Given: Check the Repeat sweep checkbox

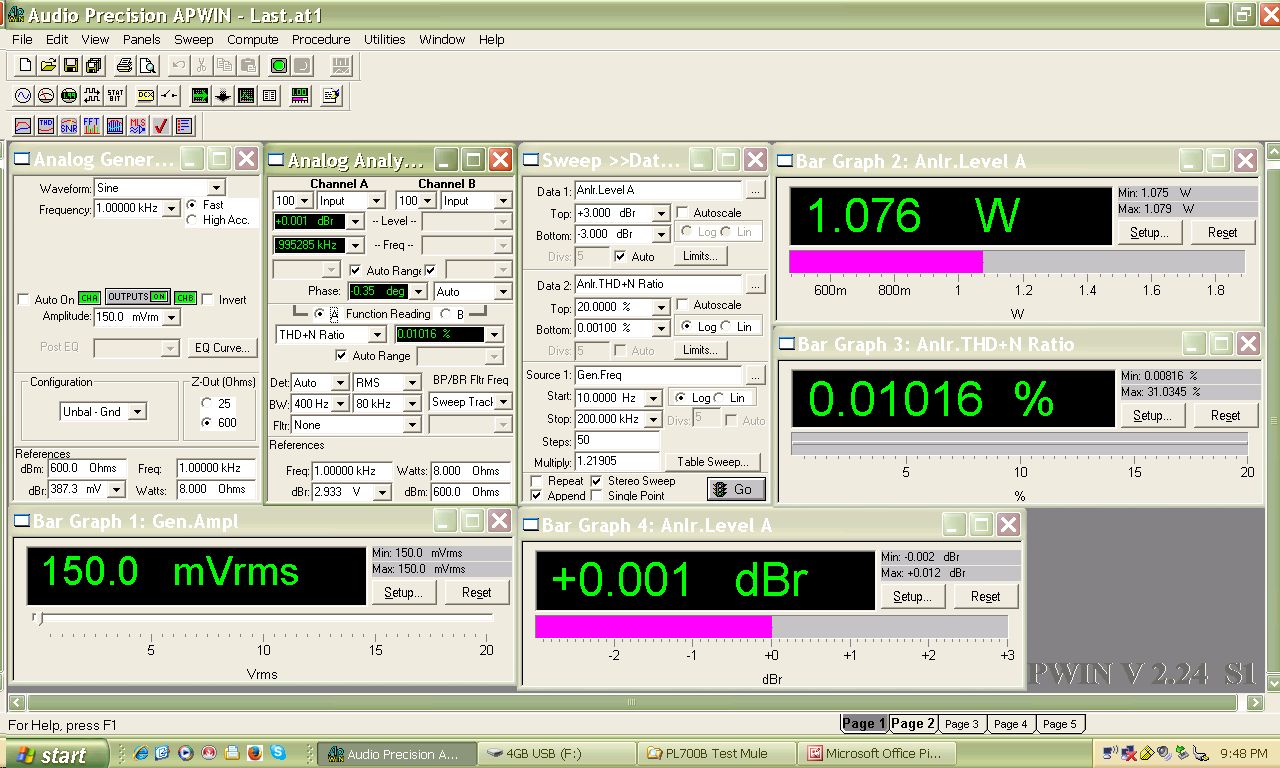Looking at the screenshot, I should click(x=537, y=481).
